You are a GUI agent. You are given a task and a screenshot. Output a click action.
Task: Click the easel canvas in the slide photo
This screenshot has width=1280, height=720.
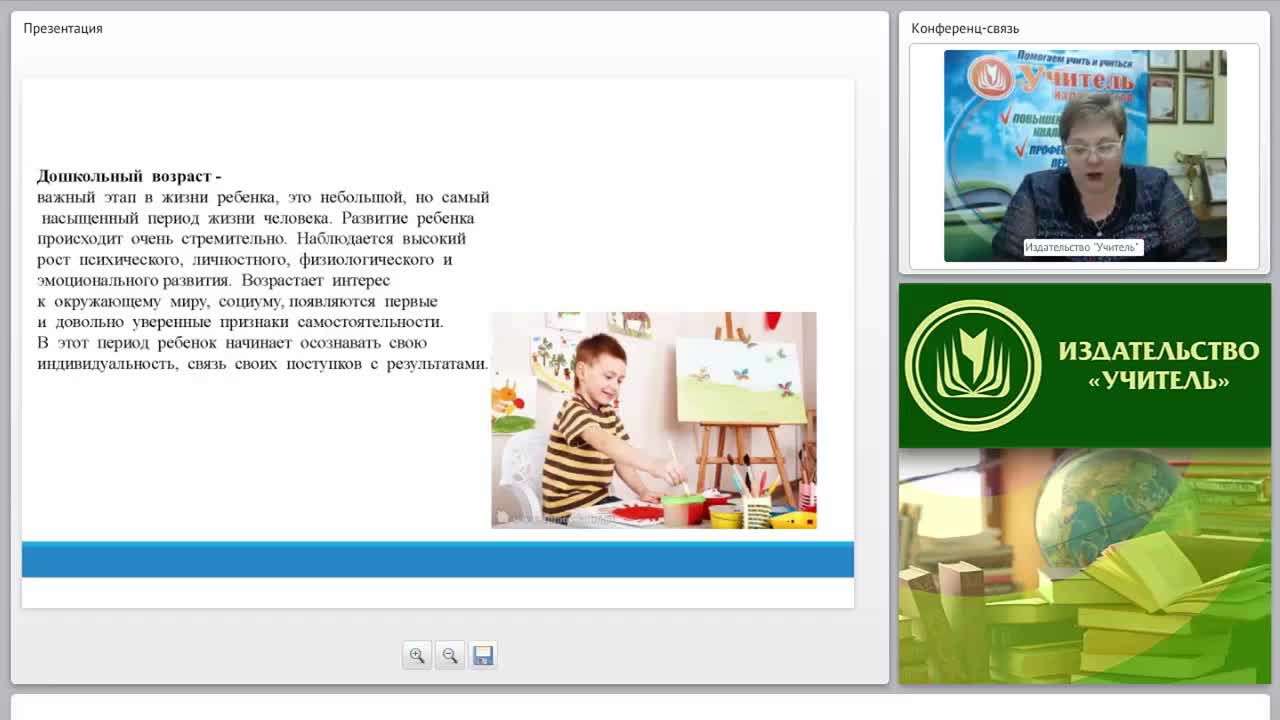point(741,381)
